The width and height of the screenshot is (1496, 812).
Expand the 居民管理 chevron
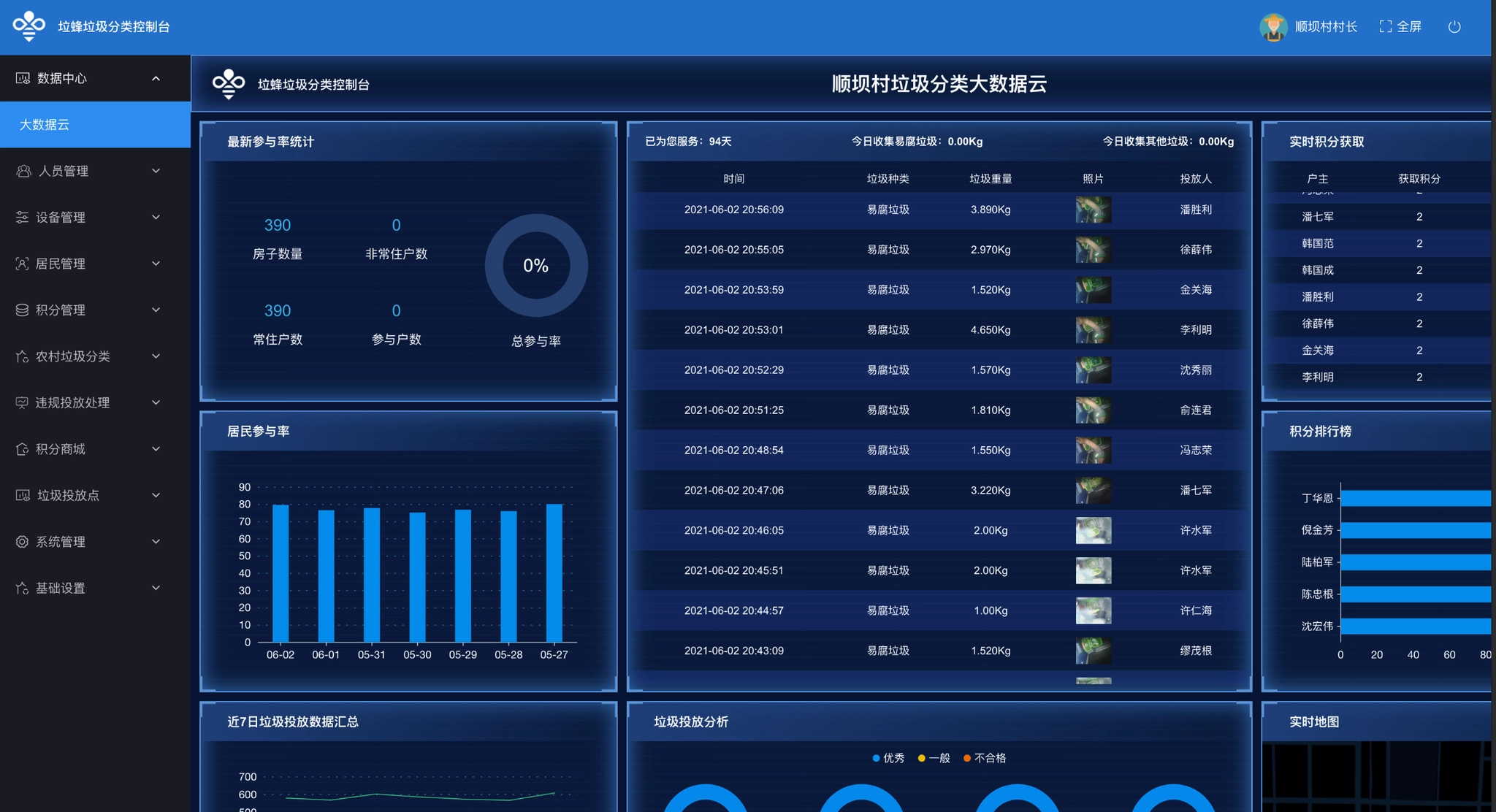point(156,264)
